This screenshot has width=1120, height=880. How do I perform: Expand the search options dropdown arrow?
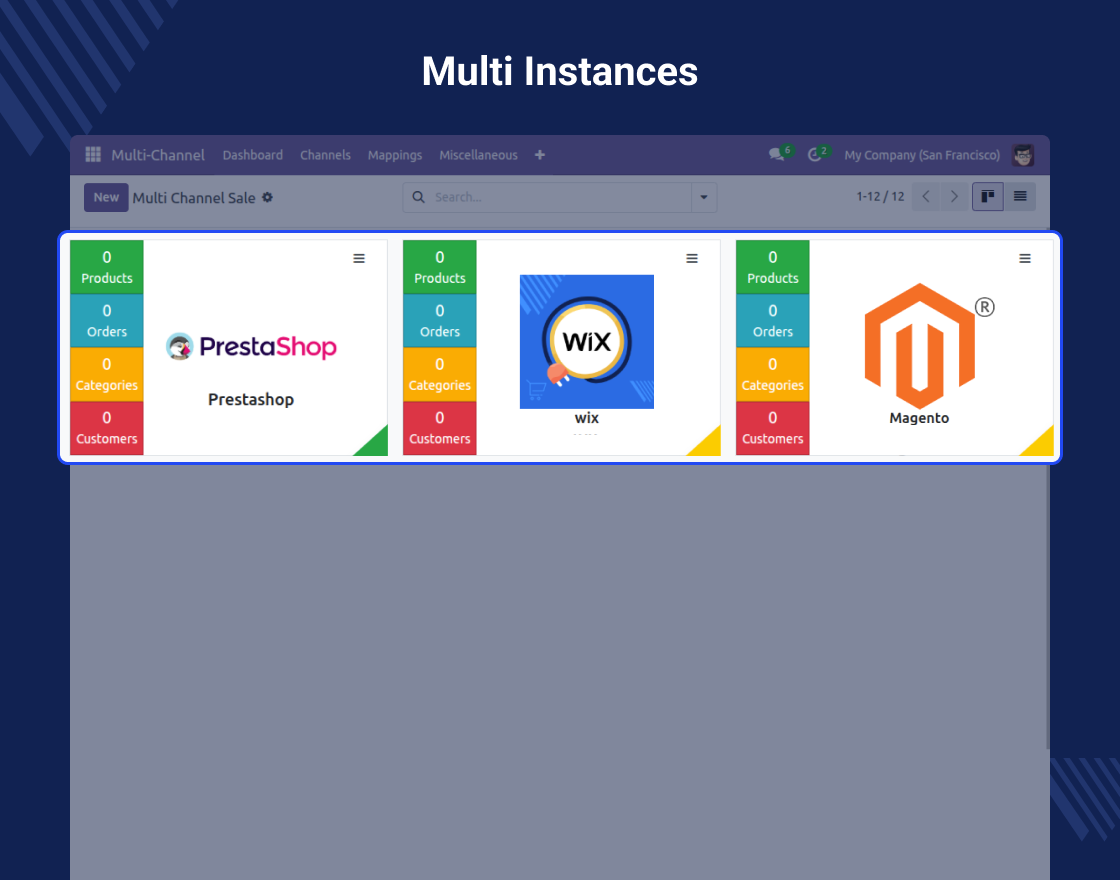pyautogui.click(x=704, y=198)
